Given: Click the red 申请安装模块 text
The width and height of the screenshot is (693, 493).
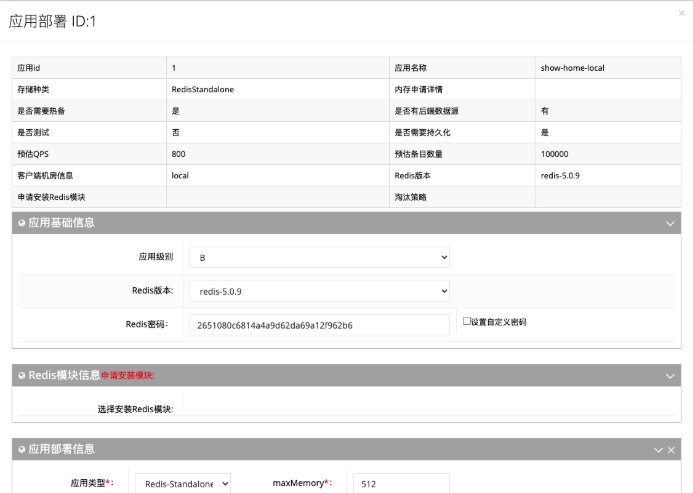Looking at the screenshot, I should tap(127, 375).
